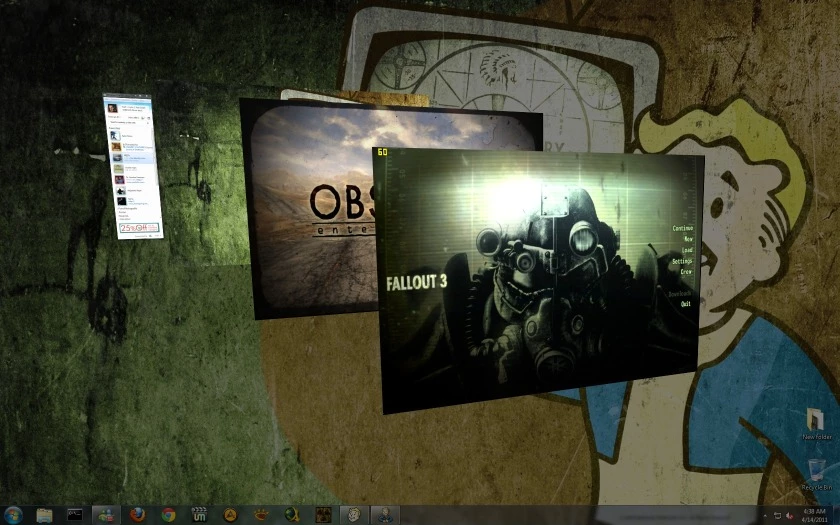Viewport: 840px width, 525px height.
Task: Launch Command Prompt from the taskbar
Action: pos(75,515)
